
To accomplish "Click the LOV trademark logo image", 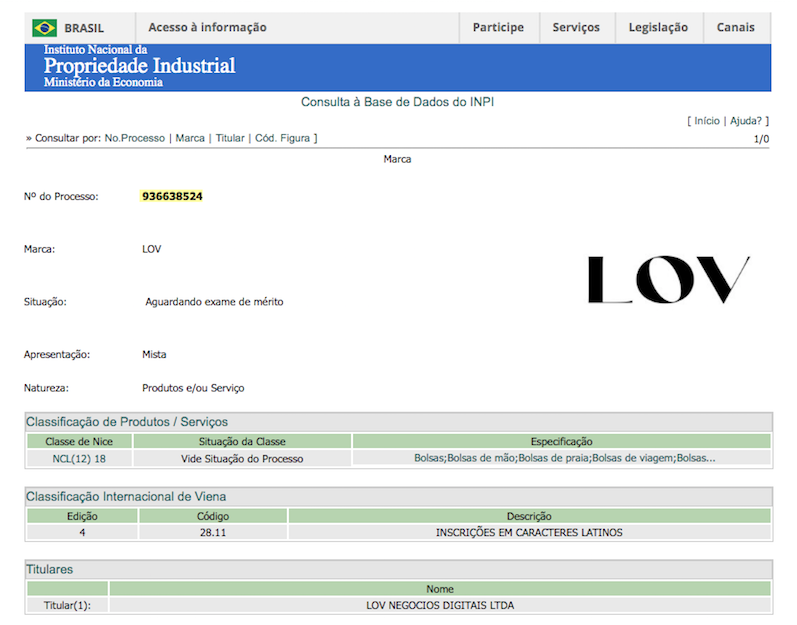I will (668, 279).
